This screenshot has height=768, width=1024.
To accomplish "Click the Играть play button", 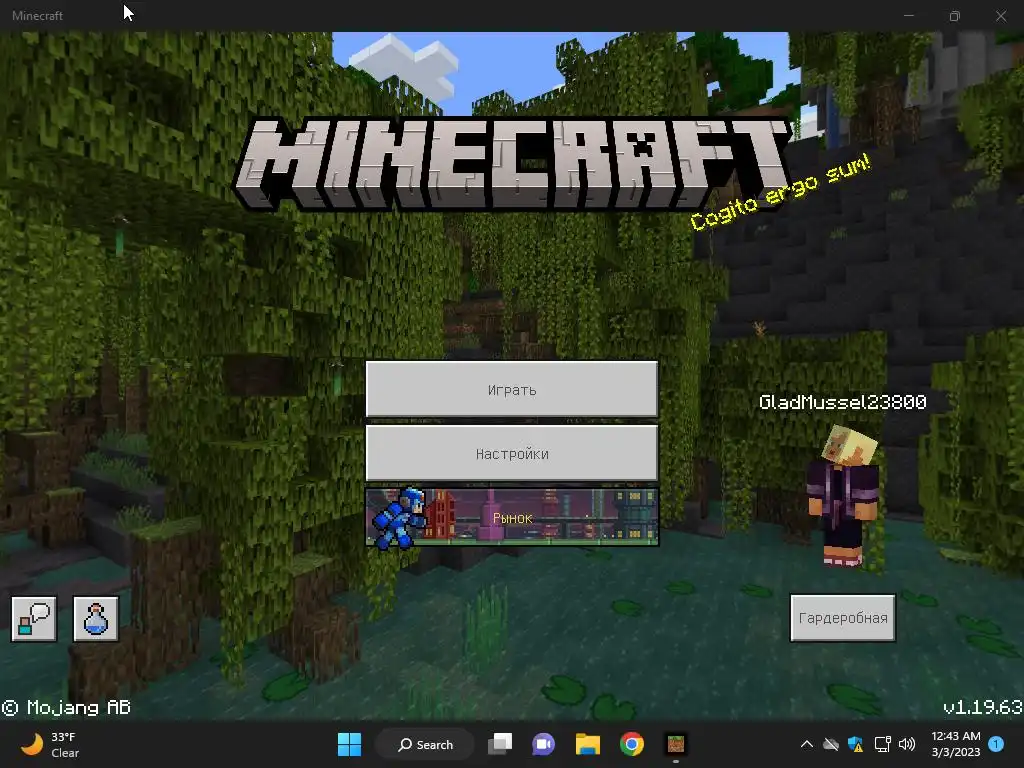I will pos(511,389).
